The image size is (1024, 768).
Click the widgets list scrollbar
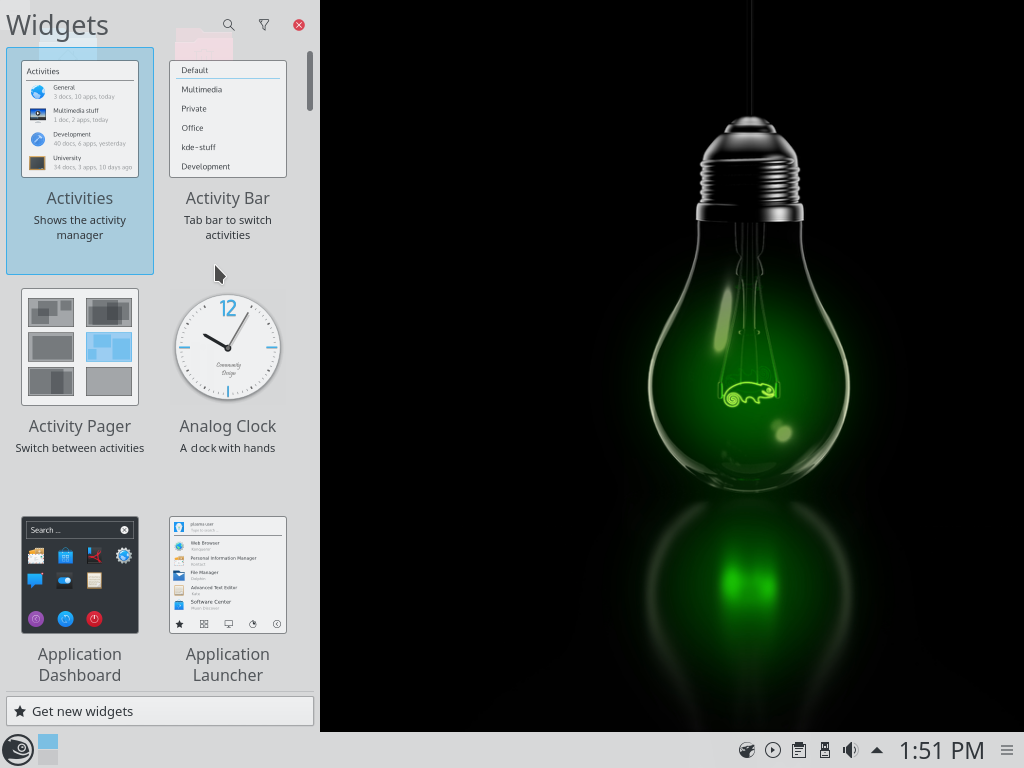(x=310, y=81)
